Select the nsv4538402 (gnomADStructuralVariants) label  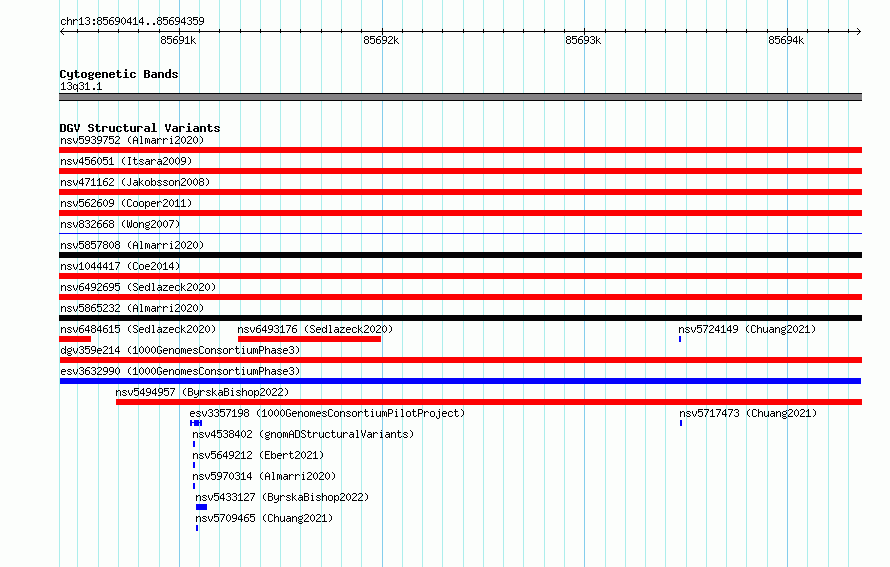click(303, 434)
